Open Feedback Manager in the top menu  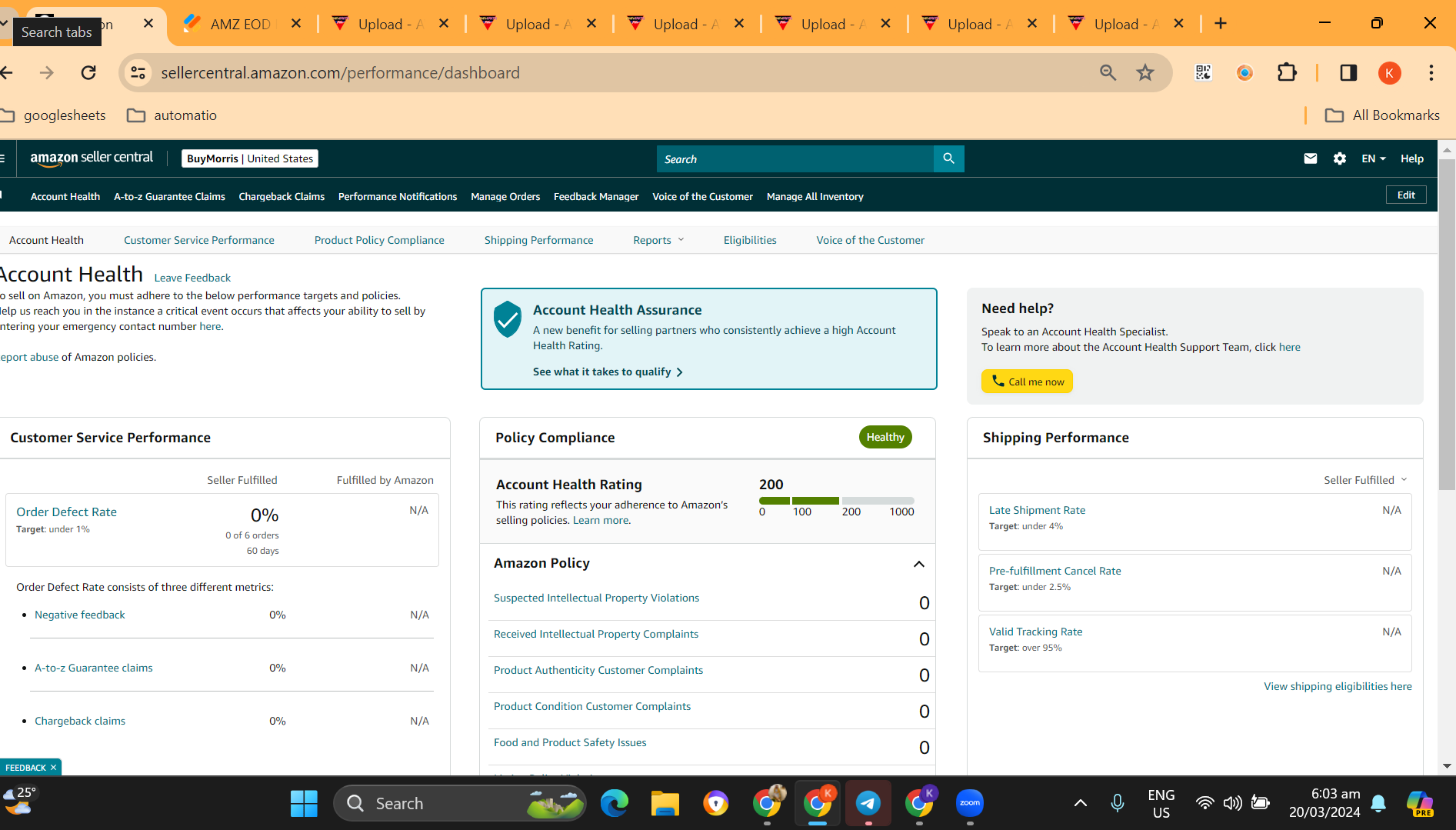pos(596,197)
